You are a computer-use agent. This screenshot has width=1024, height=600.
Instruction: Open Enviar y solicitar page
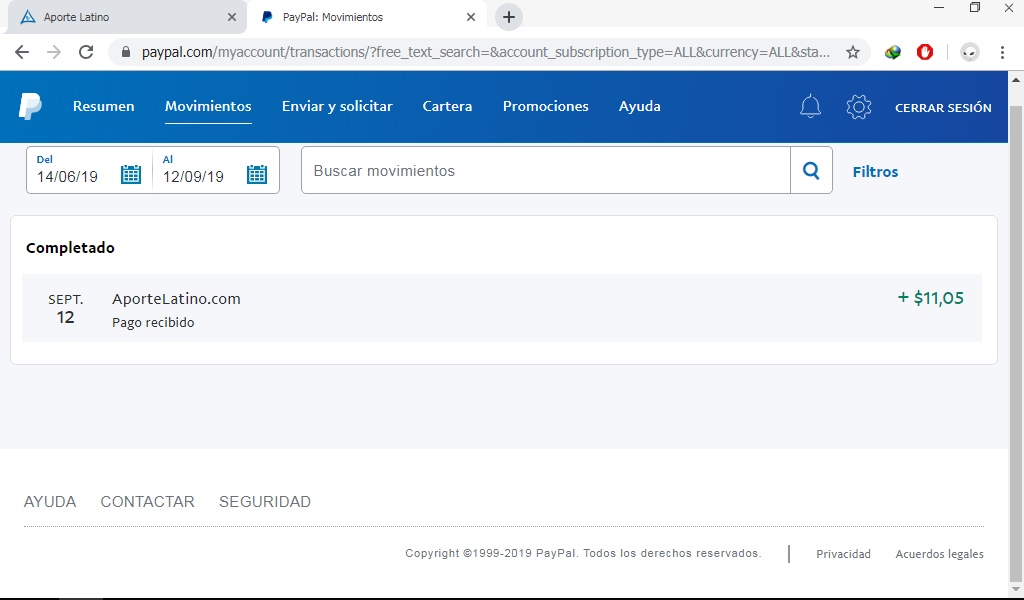pyautogui.click(x=337, y=106)
